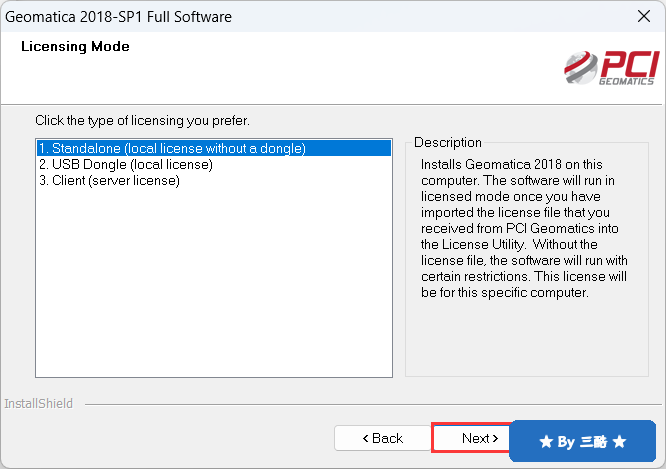
Task: Click the Description group label
Action: (448, 142)
